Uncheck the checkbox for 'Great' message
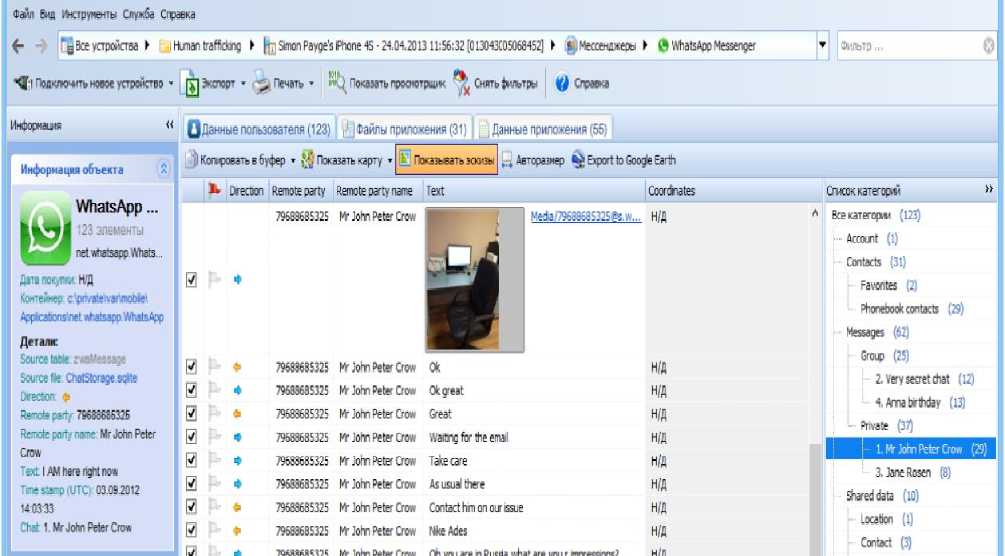This screenshot has height=556, width=1005. pos(191,414)
